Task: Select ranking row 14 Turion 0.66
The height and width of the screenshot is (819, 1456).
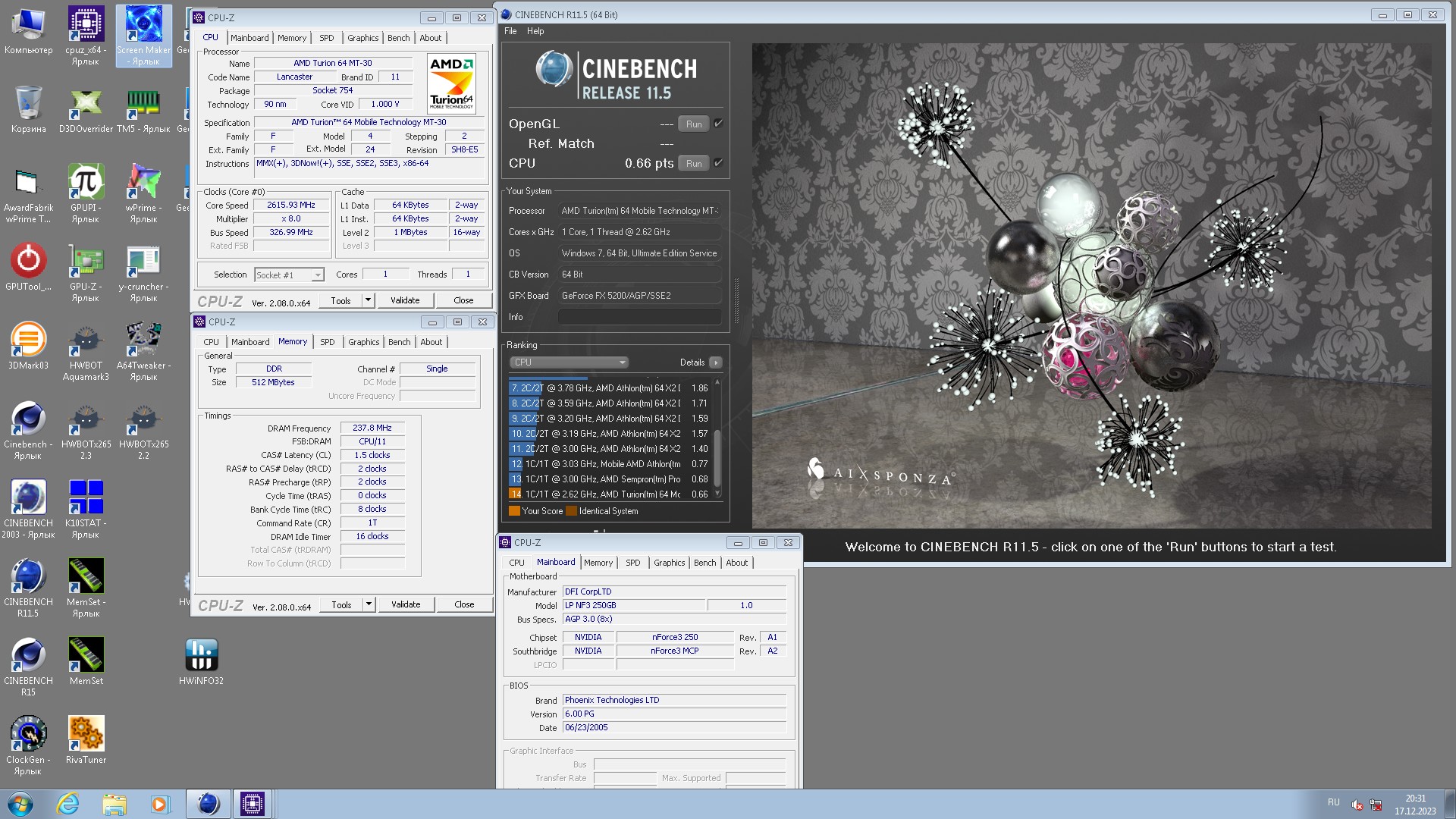Action: 610,494
